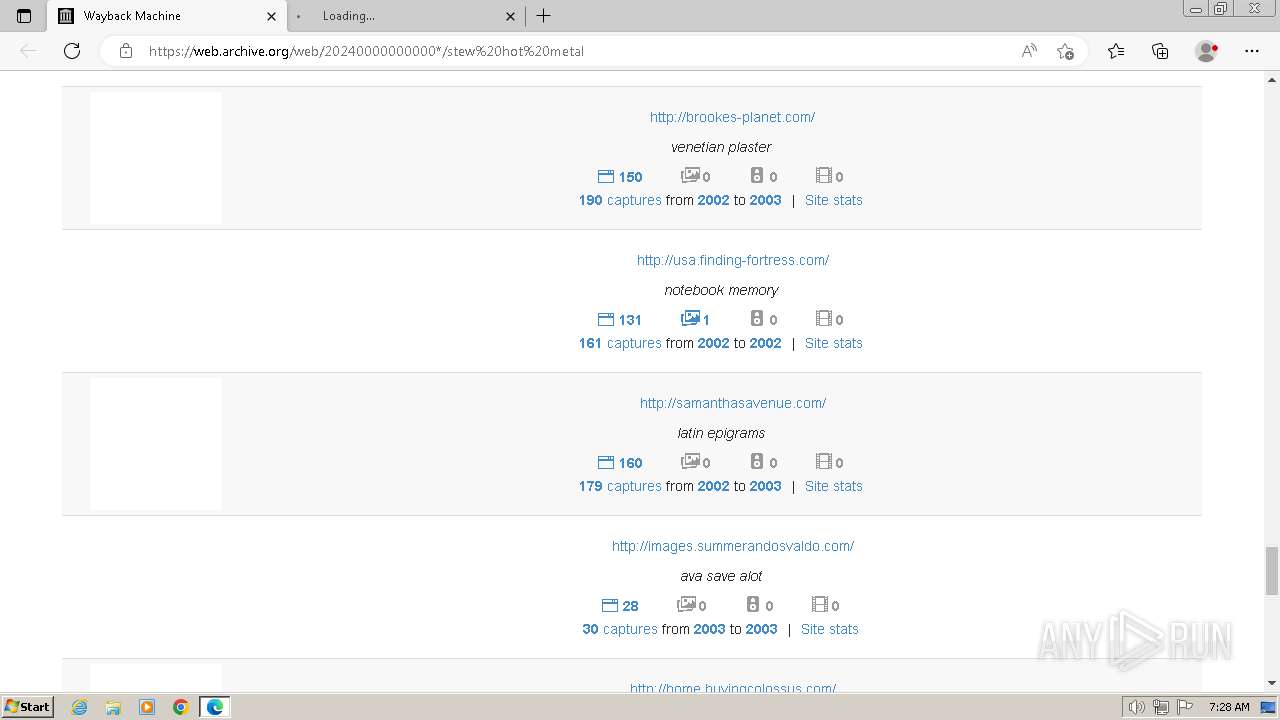
Task: Click the image captures icon for brookes-planet.com
Action: (690, 176)
